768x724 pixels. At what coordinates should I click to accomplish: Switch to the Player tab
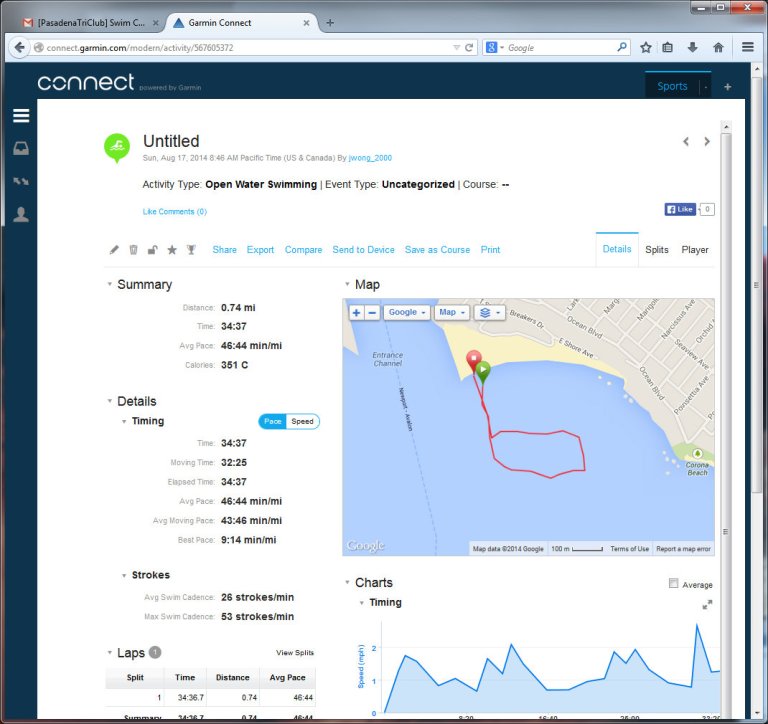tap(695, 250)
